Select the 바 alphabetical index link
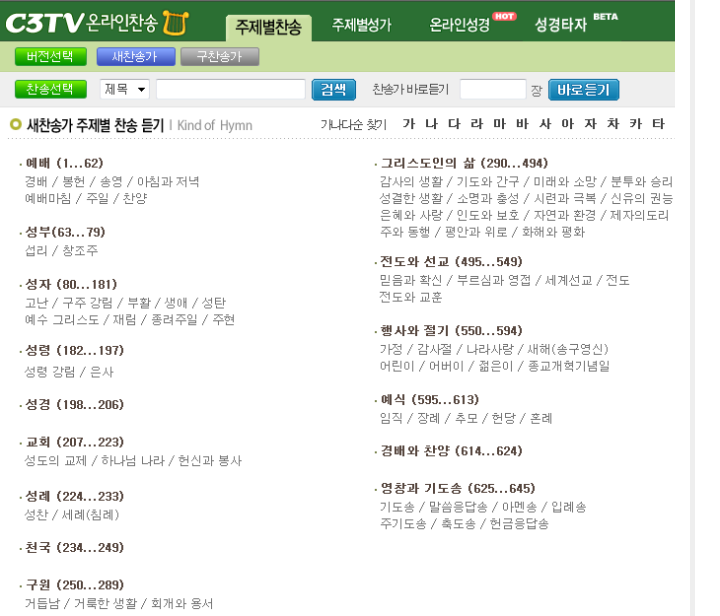Viewport: 720px width, 616px height. click(522, 124)
